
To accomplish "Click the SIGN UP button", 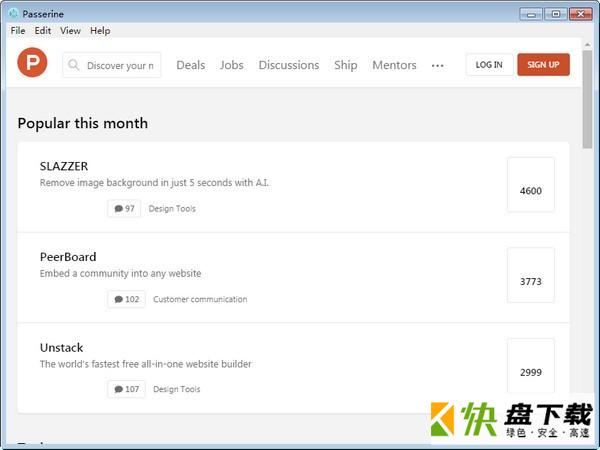I will coord(543,65).
